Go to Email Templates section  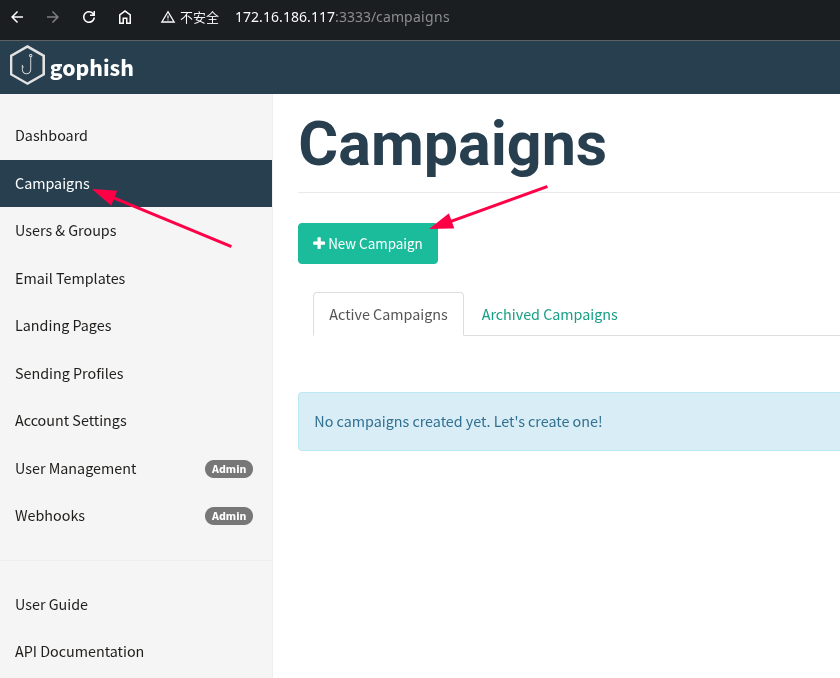click(x=70, y=279)
